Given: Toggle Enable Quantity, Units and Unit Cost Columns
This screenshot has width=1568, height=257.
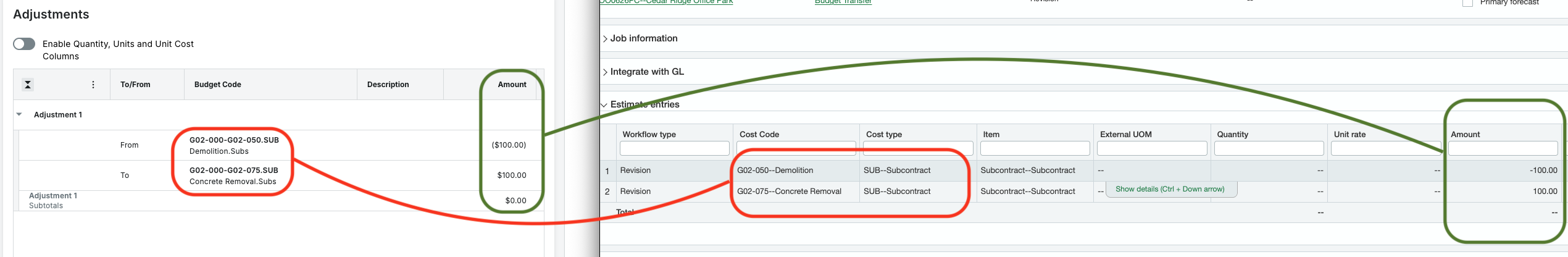Looking at the screenshot, I should (24, 44).
